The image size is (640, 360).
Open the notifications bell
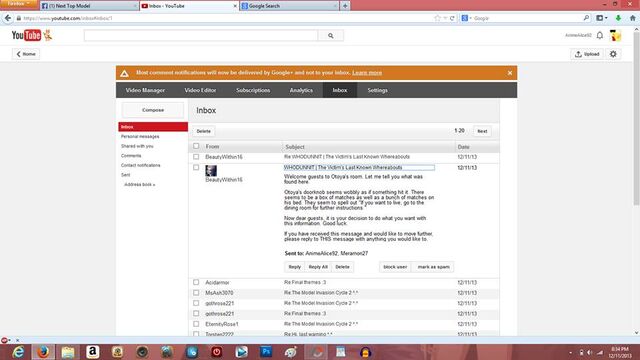pos(600,36)
